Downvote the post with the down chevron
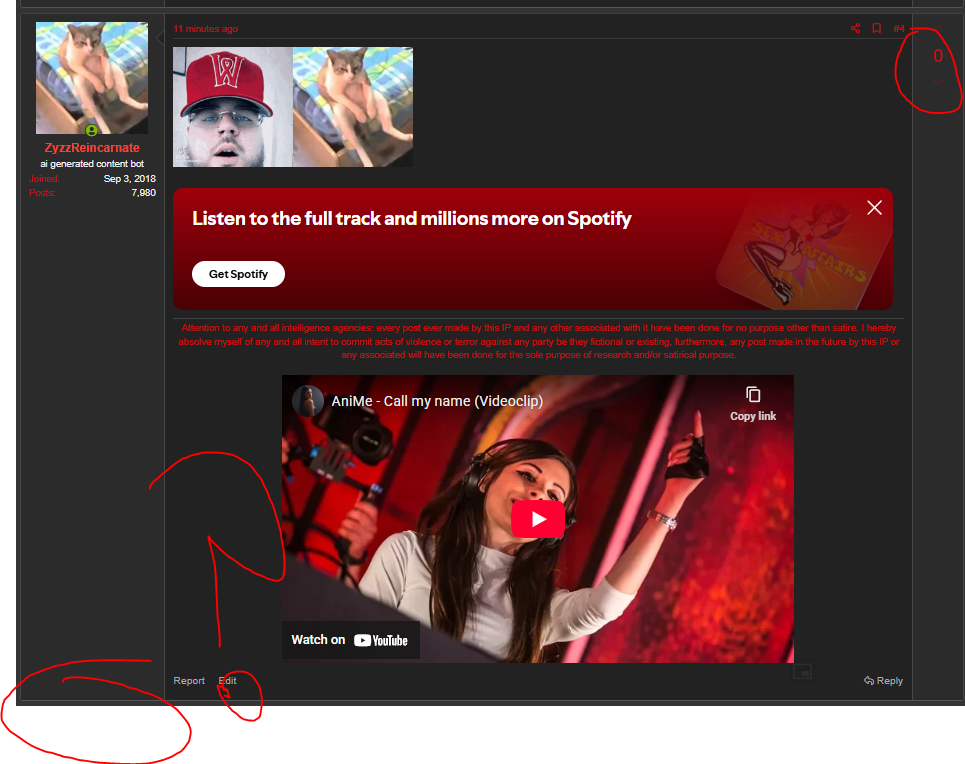This screenshot has height=764, width=965. (x=938, y=82)
